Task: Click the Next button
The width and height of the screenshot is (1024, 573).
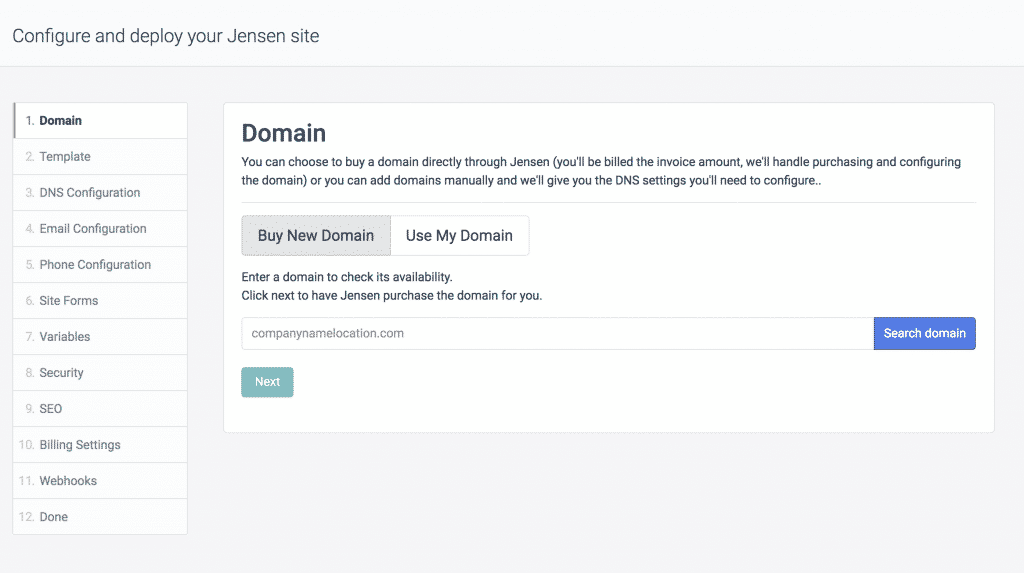Action: (x=267, y=382)
